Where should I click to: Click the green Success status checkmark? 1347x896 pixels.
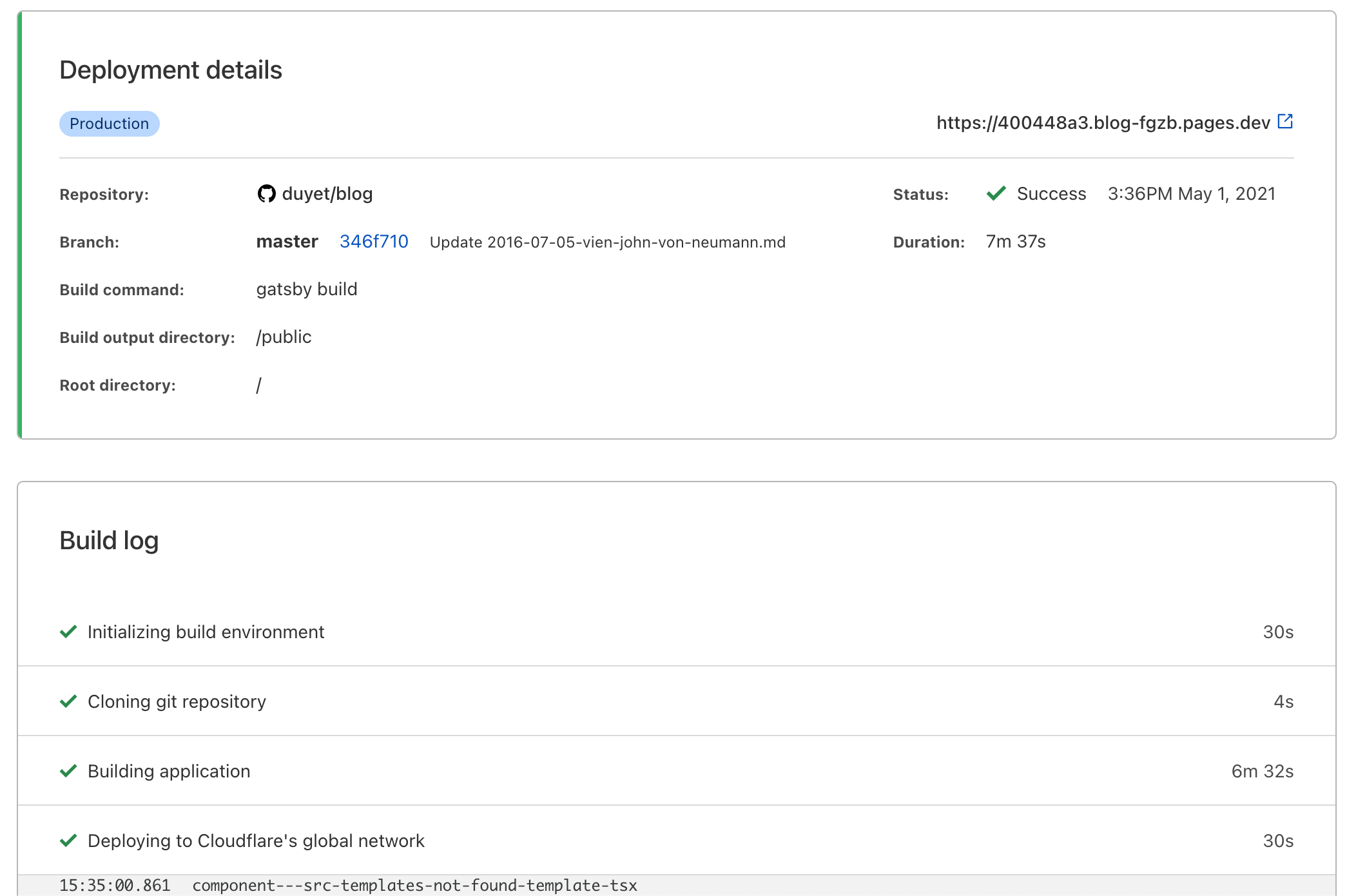(996, 193)
